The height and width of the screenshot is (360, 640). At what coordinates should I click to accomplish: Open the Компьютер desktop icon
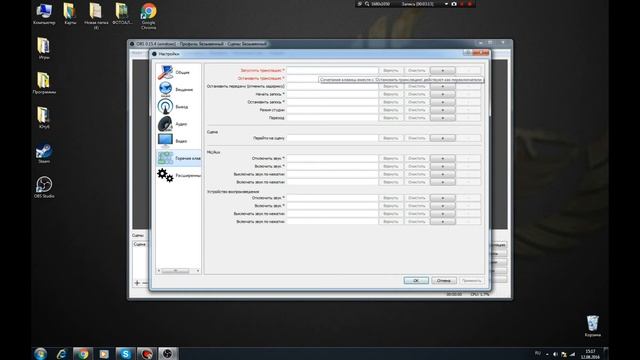tap(44, 14)
